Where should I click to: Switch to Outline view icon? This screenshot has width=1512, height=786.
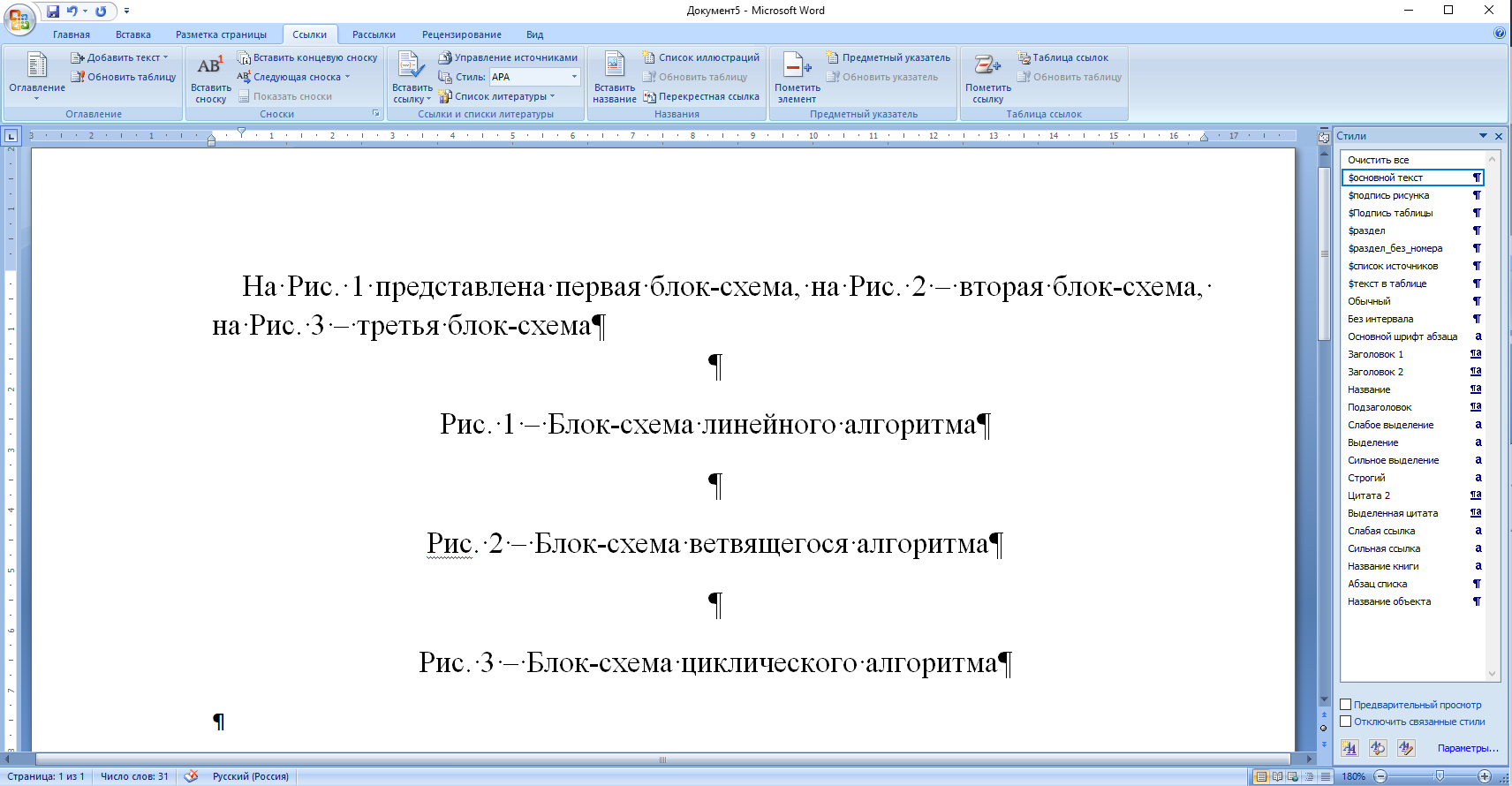click(1309, 776)
